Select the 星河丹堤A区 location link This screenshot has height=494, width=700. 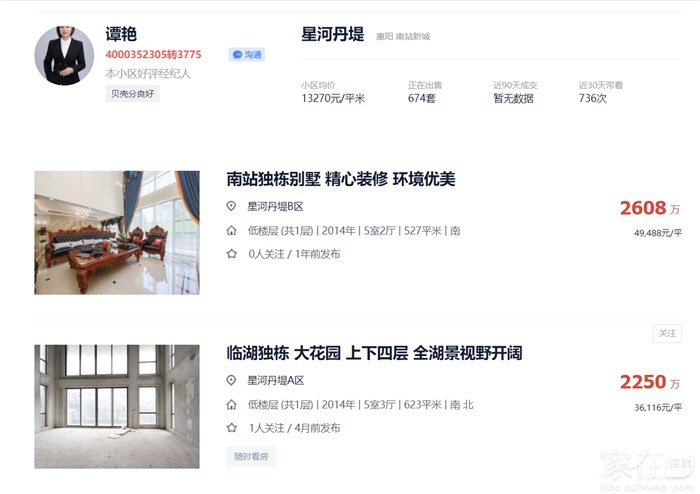point(276,381)
